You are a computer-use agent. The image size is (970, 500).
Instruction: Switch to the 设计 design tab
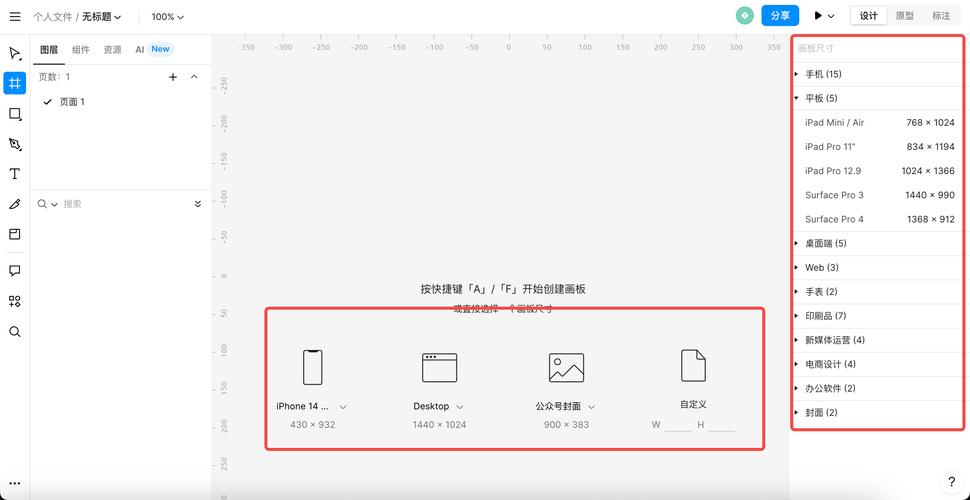click(869, 16)
